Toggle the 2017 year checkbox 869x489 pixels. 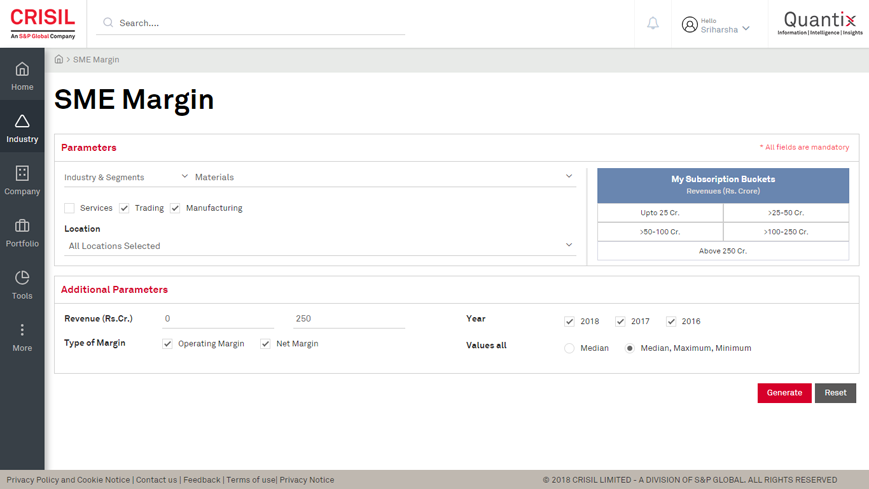coord(620,322)
